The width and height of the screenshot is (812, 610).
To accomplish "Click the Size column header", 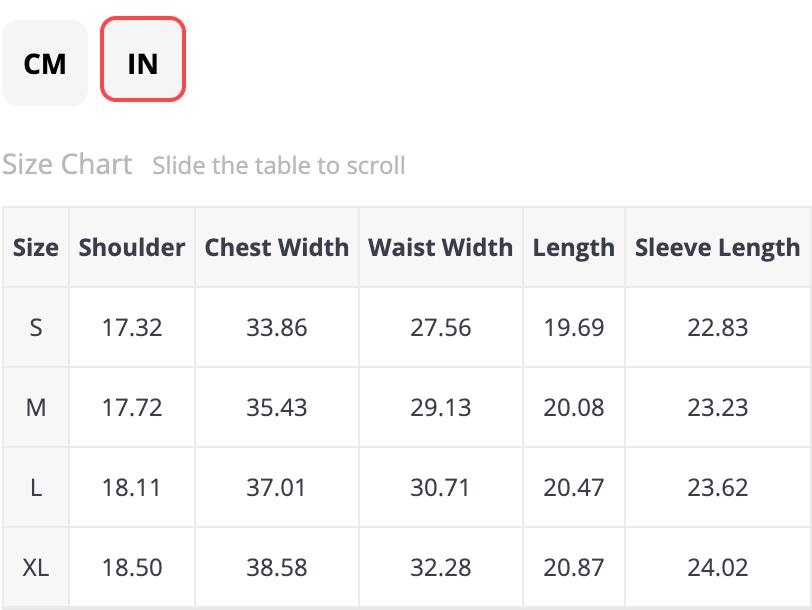I will click(36, 247).
